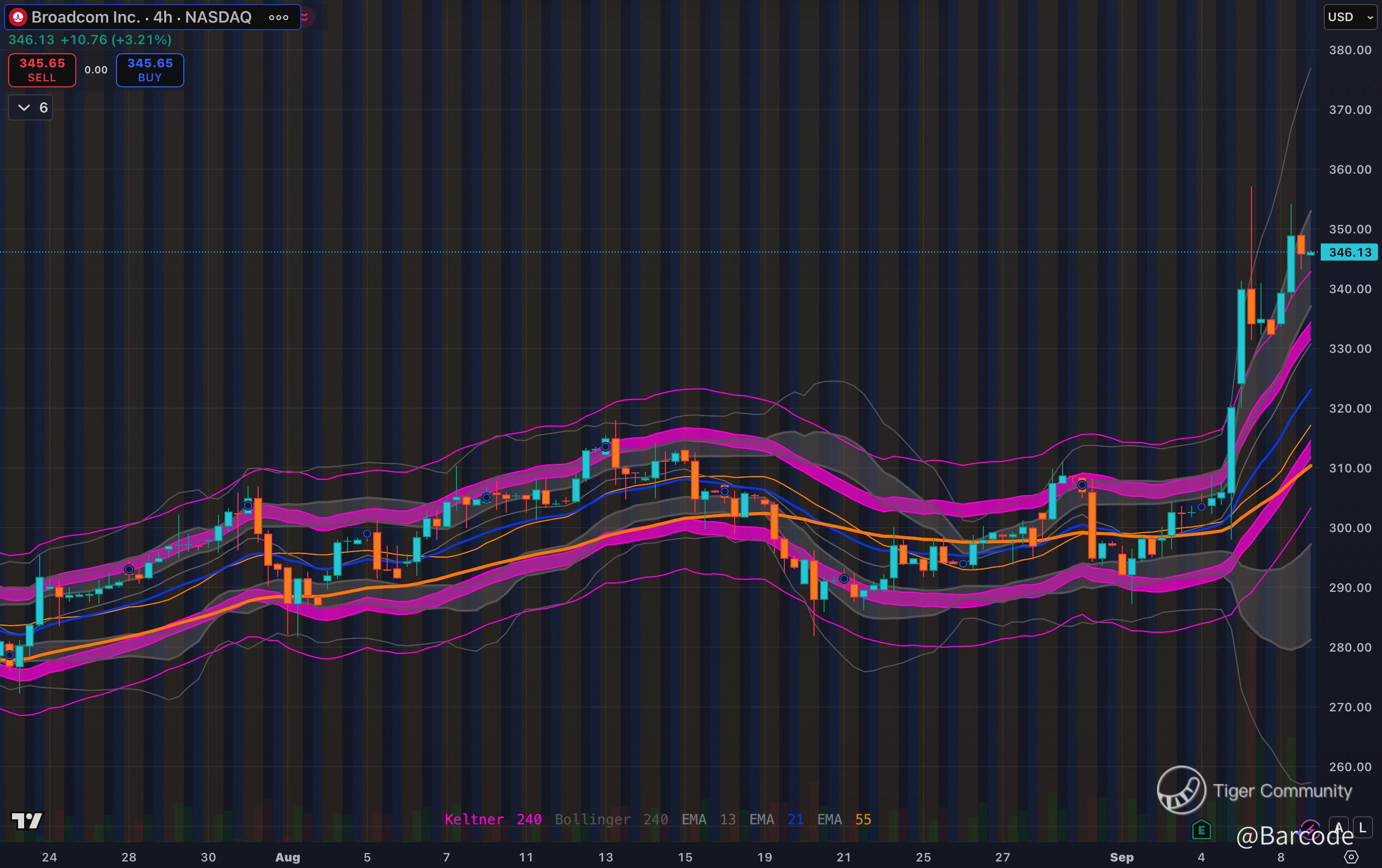Open chart settings hexagon gear icon
Image resolution: width=1382 pixels, height=868 pixels.
[1351, 857]
